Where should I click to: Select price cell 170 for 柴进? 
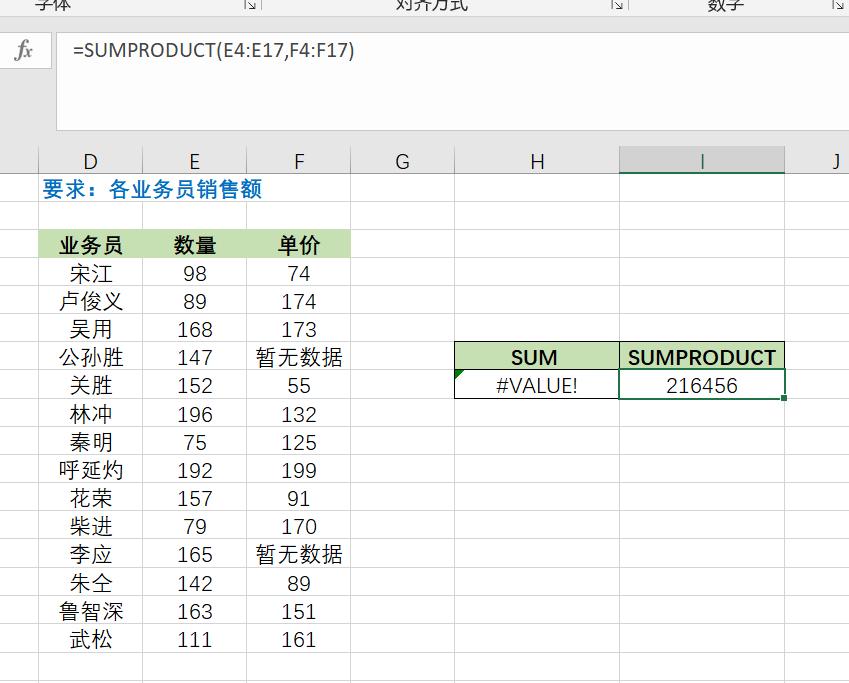pos(298,526)
